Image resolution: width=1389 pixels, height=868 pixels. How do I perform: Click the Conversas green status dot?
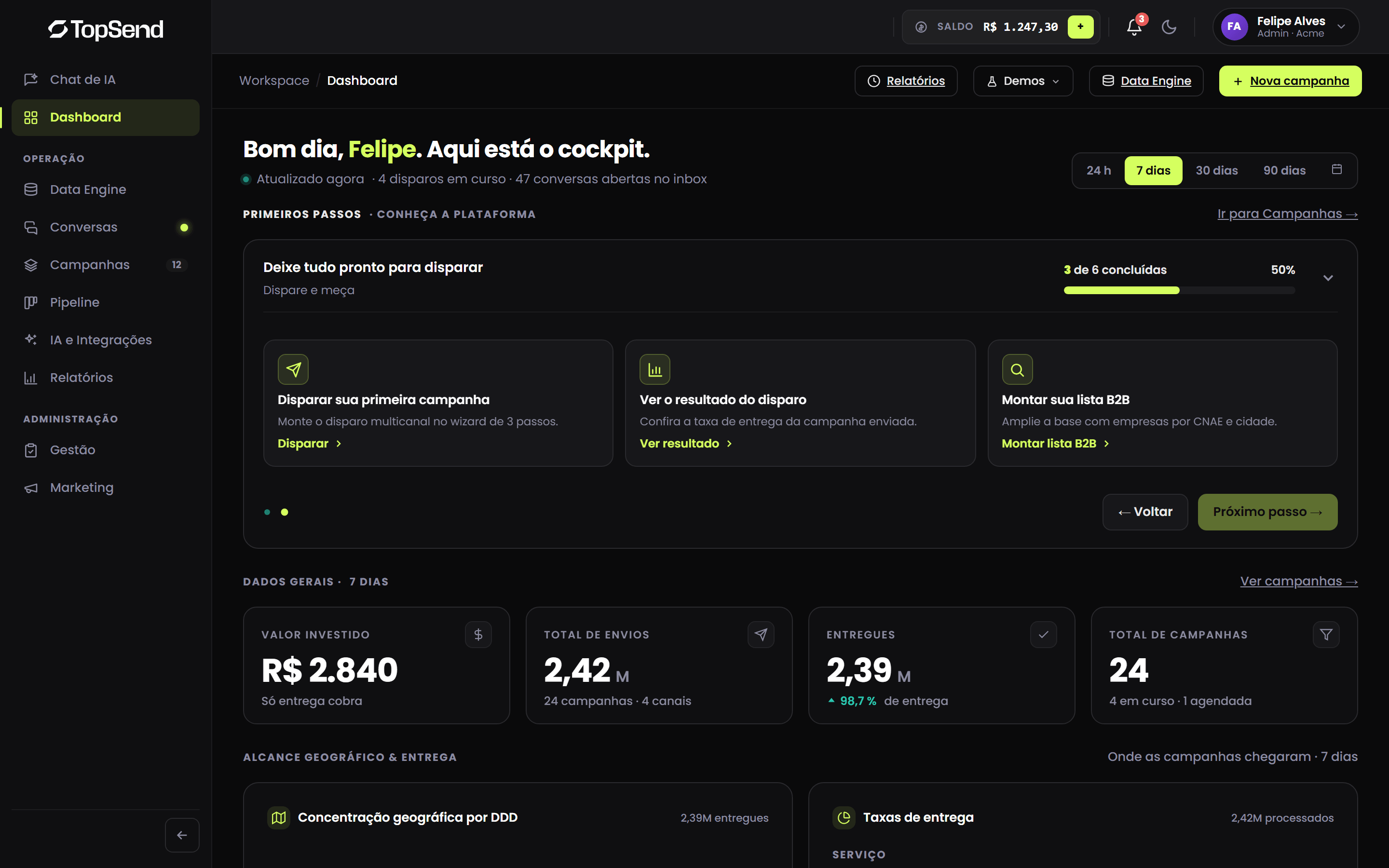pos(184,228)
